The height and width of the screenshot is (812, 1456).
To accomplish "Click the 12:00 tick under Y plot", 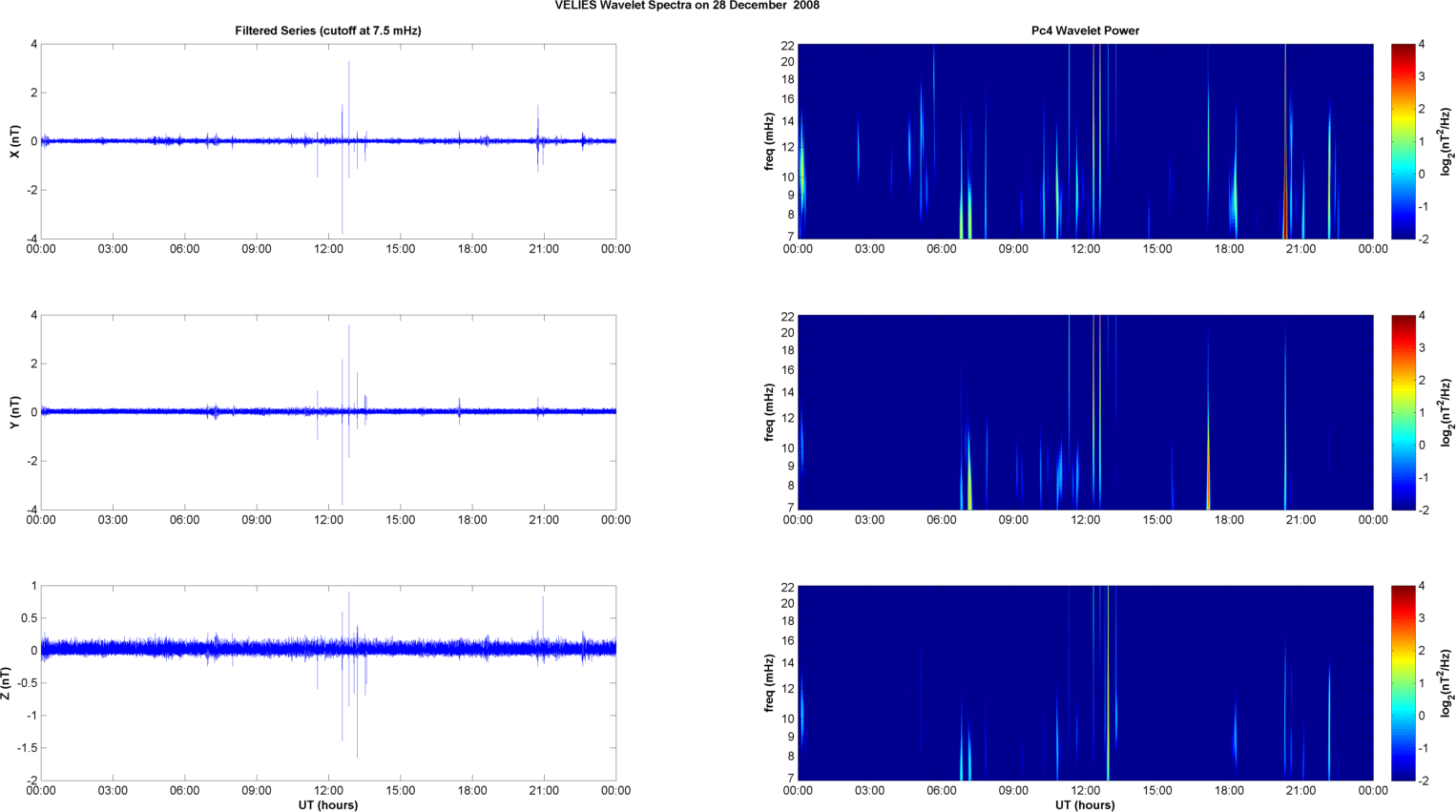I will click(x=328, y=520).
